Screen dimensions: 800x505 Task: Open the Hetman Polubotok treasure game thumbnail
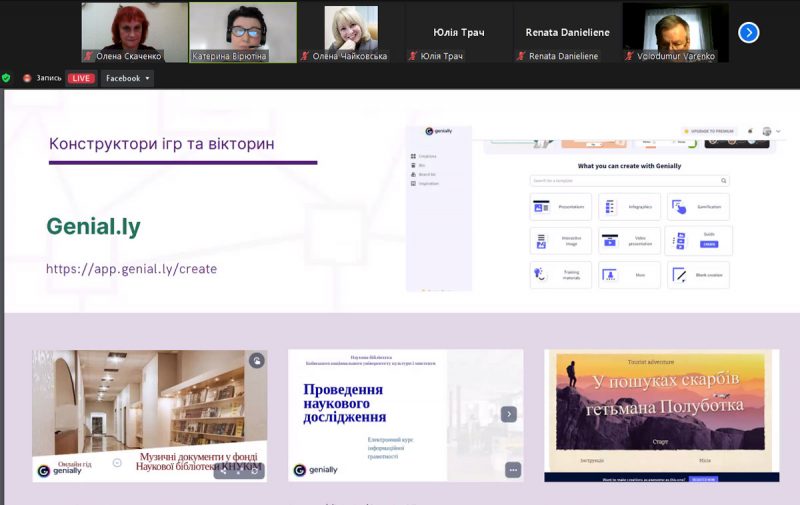[x=661, y=414]
